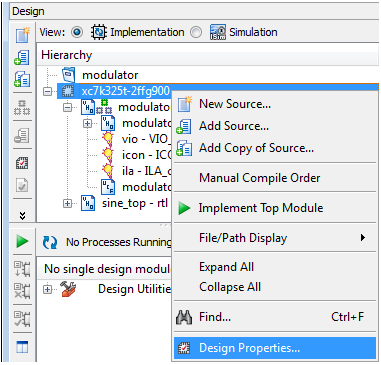Select the modulator UCF constraints file
The height and width of the screenshot is (365, 381).
(x=147, y=187)
